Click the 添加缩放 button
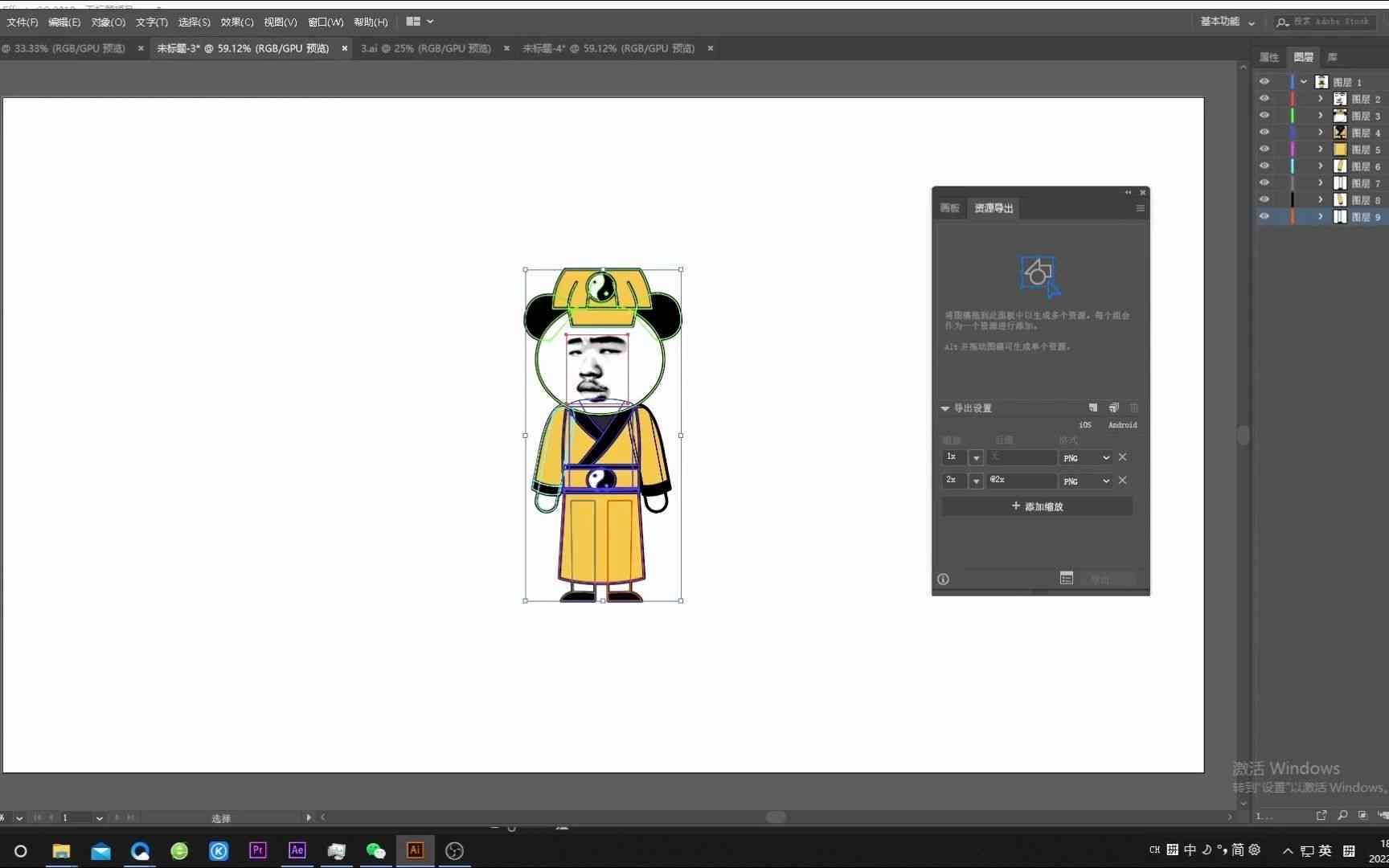The height and width of the screenshot is (868, 1389). pos(1037,506)
